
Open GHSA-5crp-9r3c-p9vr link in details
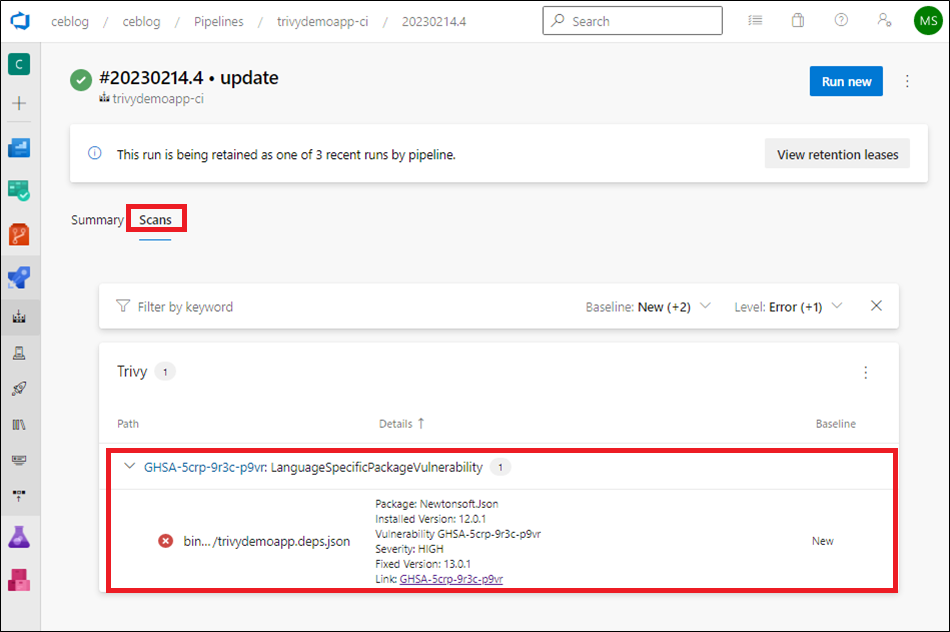click(451, 579)
